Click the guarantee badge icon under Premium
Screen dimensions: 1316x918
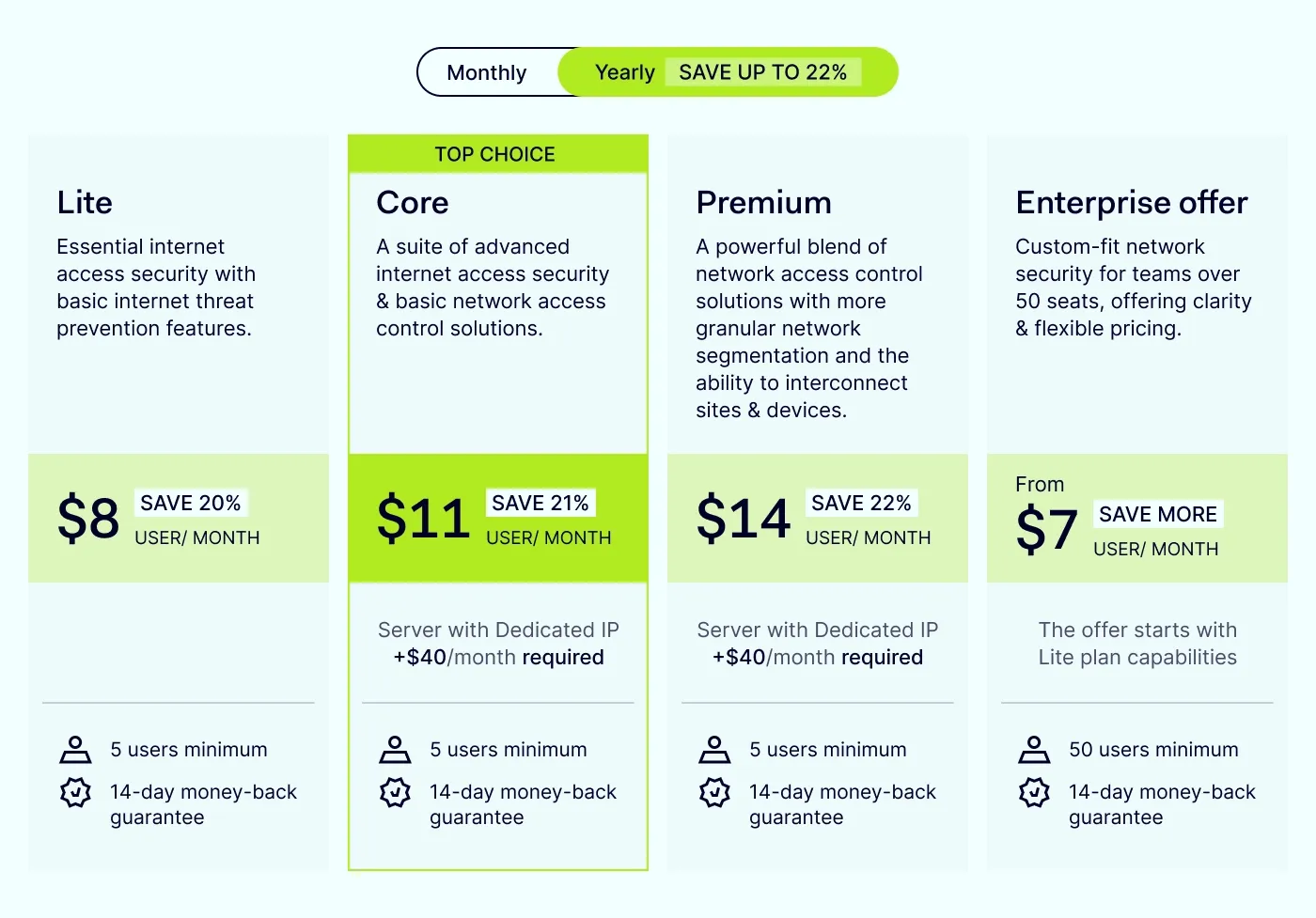714,792
